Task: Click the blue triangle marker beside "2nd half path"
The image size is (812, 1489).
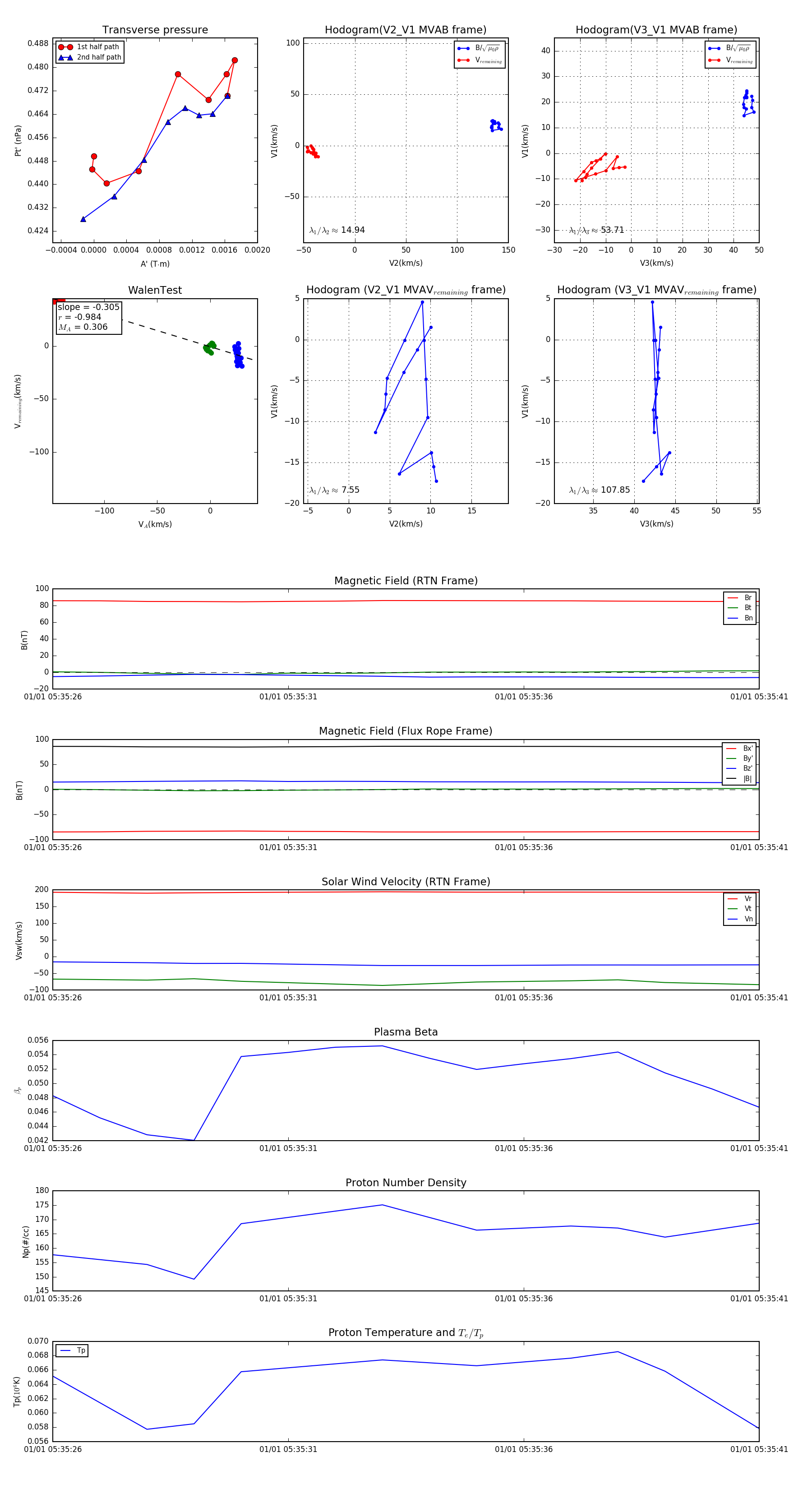Action: tap(65, 57)
